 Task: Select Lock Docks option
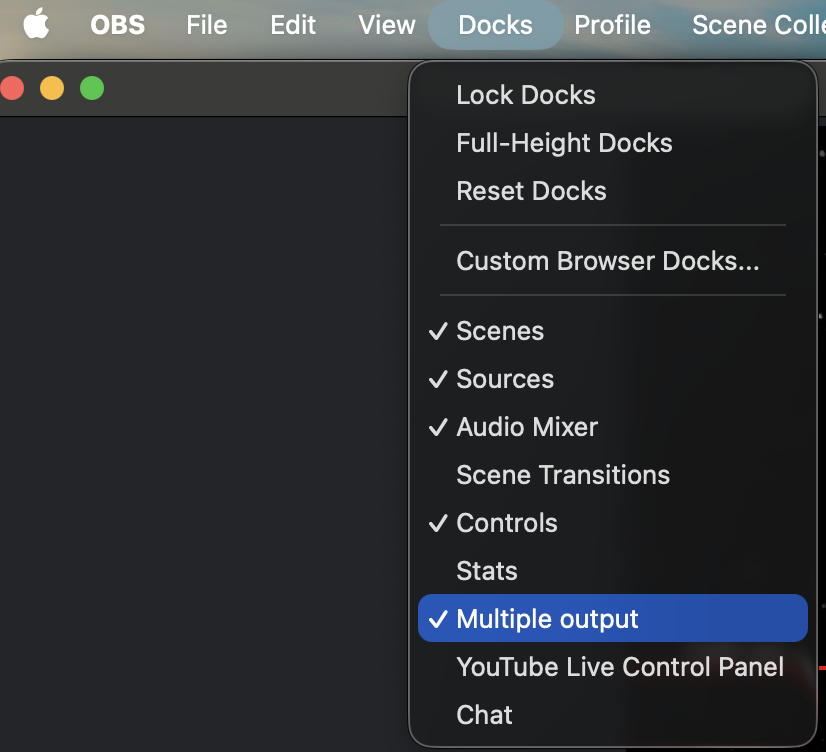pyautogui.click(x=525, y=95)
